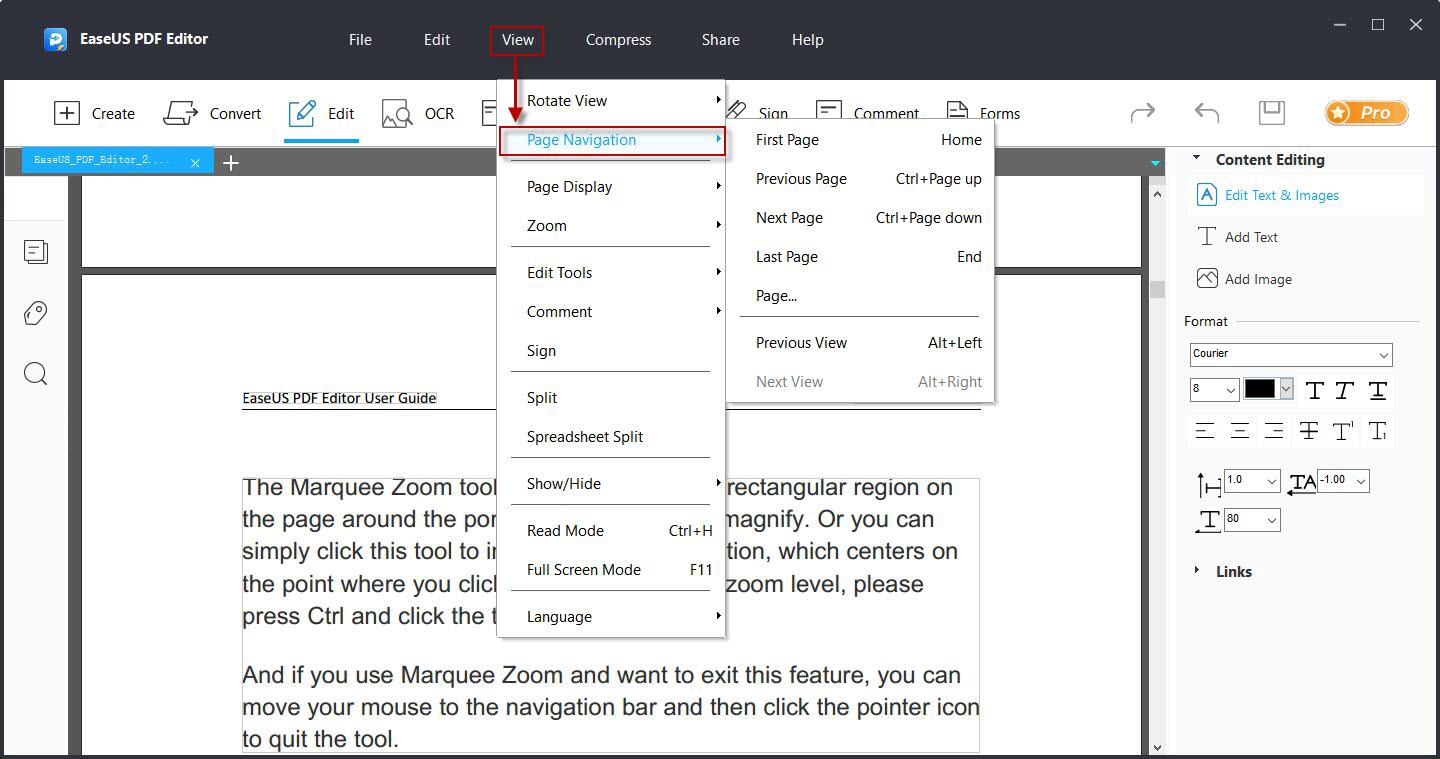Viewport: 1440px width, 759px height.
Task: Toggle bold text formatting
Action: click(x=1314, y=391)
